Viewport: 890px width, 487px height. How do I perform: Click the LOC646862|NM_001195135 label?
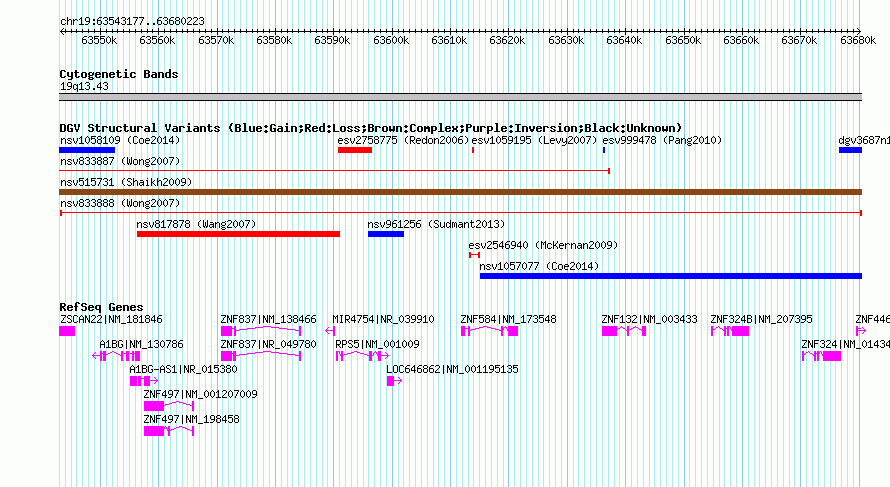pyautogui.click(x=452, y=370)
